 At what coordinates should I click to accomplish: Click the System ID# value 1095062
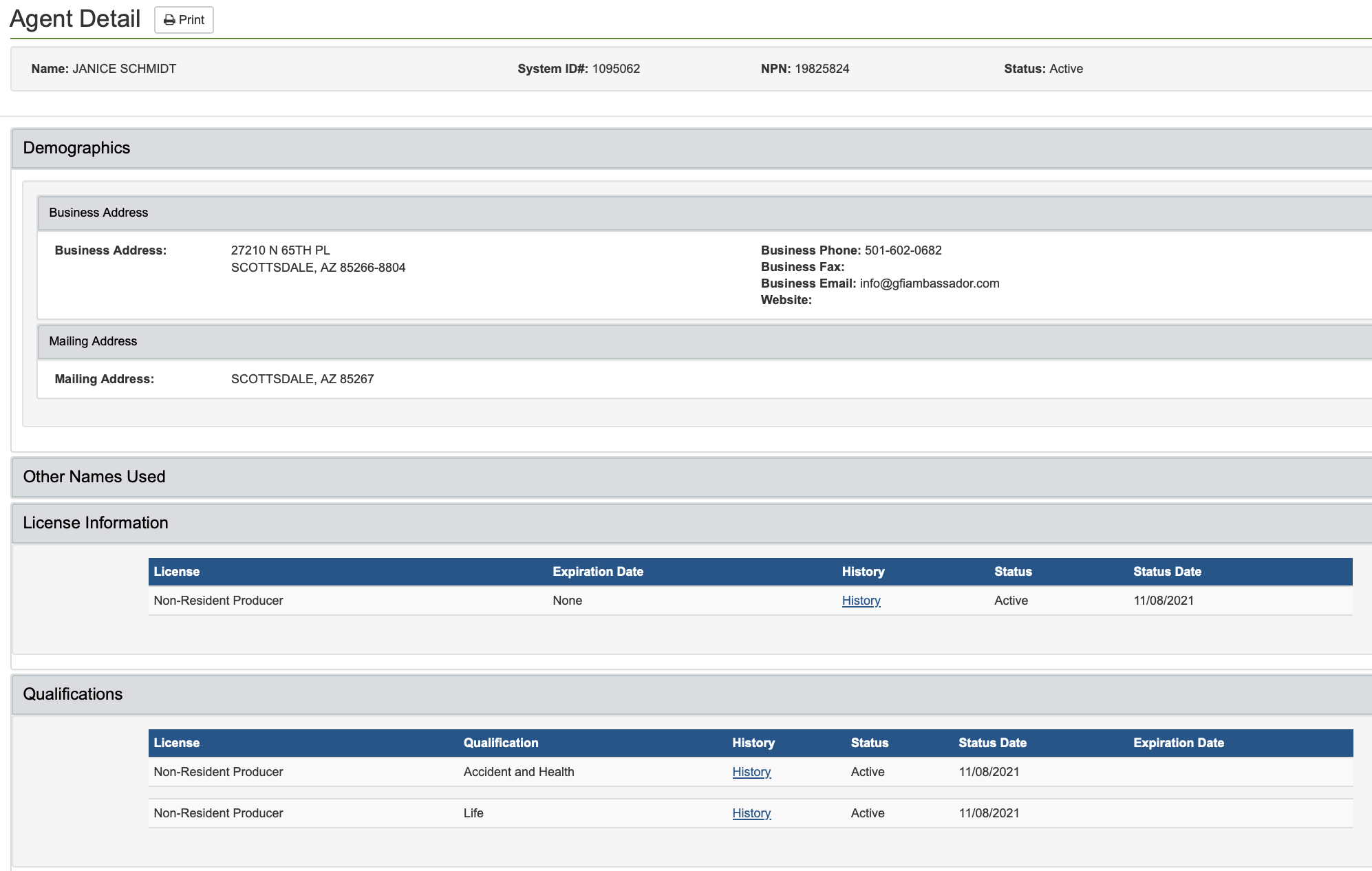tap(616, 69)
